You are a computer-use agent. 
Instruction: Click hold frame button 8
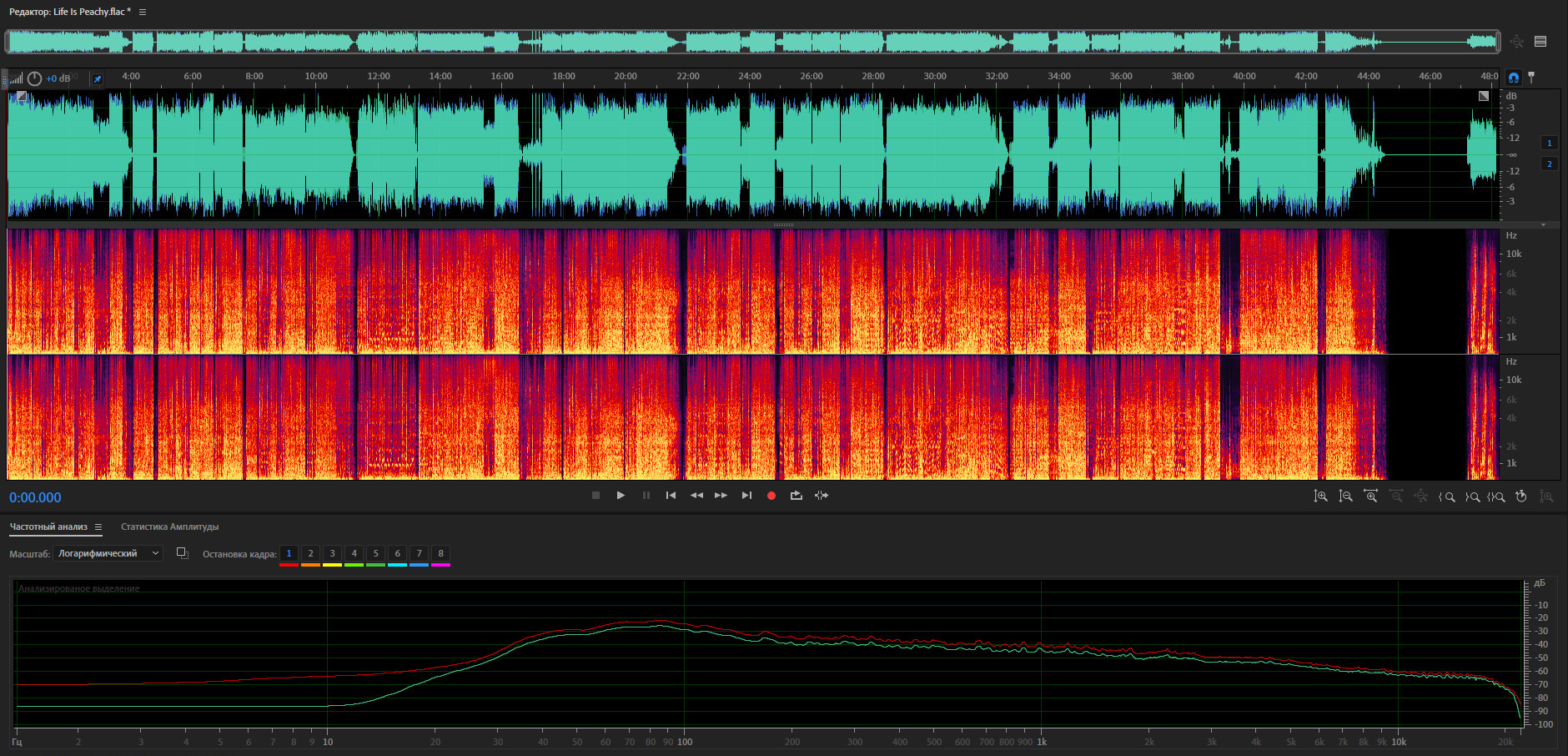pyautogui.click(x=440, y=553)
